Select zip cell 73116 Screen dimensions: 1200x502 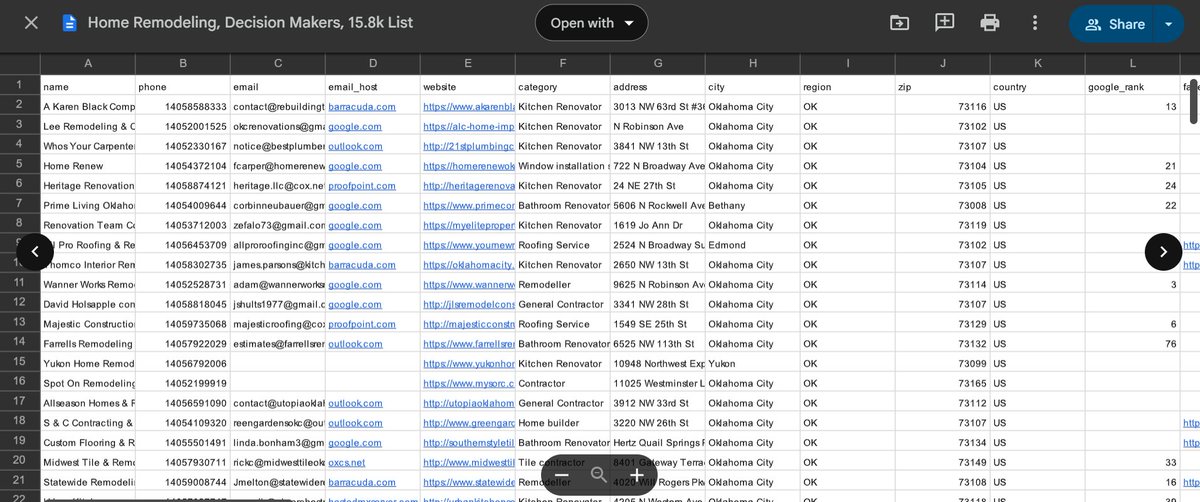point(942,106)
